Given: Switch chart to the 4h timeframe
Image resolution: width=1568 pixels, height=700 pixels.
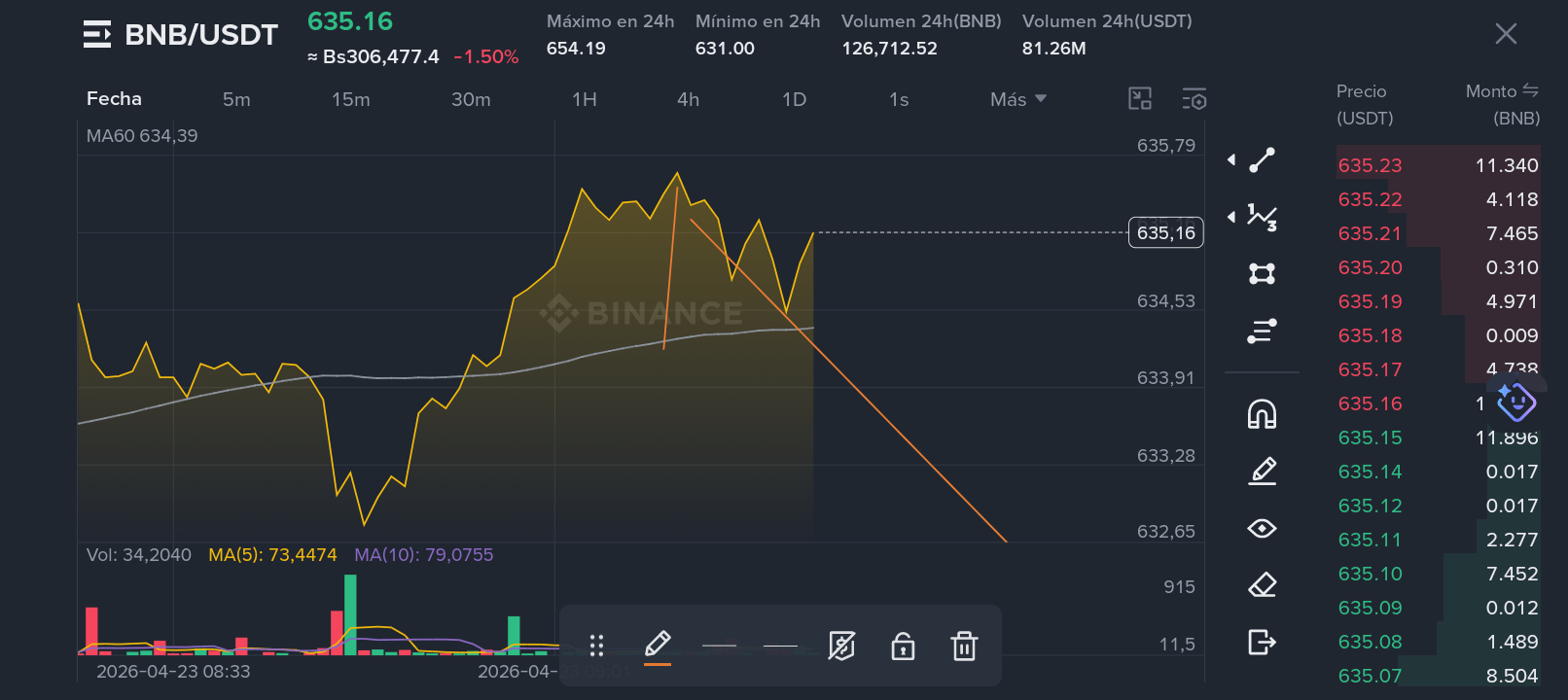Looking at the screenshot, I should pos(688,99).
